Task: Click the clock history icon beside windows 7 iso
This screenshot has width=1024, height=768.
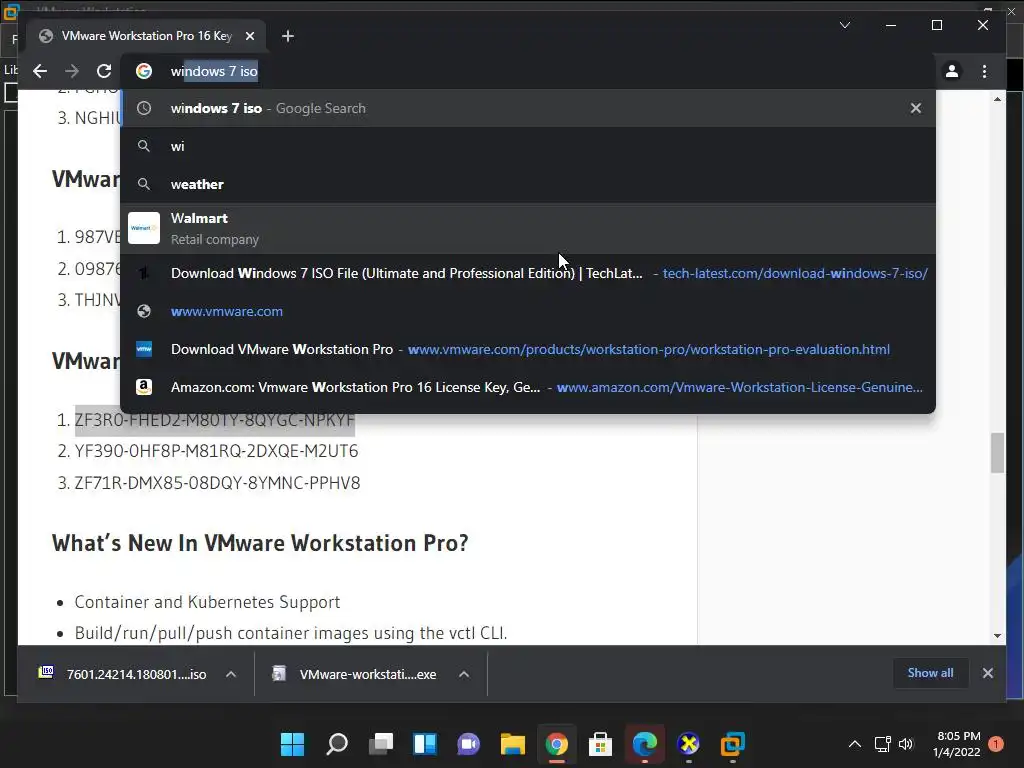Action: 144,108
